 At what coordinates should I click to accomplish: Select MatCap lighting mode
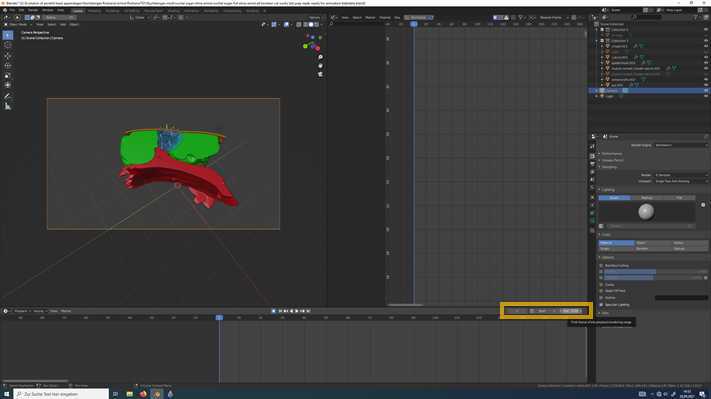tap(647, 198)
